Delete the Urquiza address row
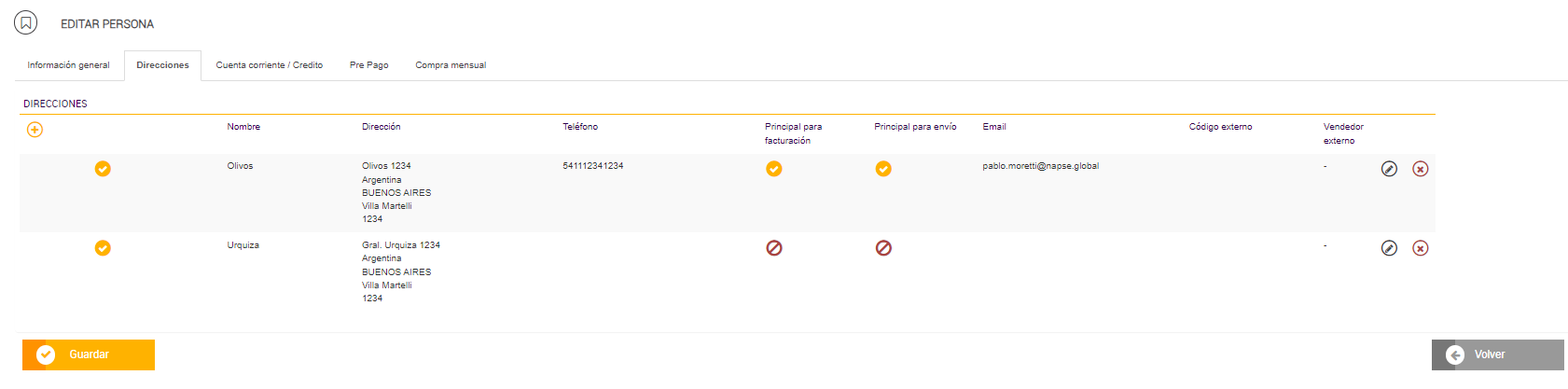 (x=1420, y=248)
